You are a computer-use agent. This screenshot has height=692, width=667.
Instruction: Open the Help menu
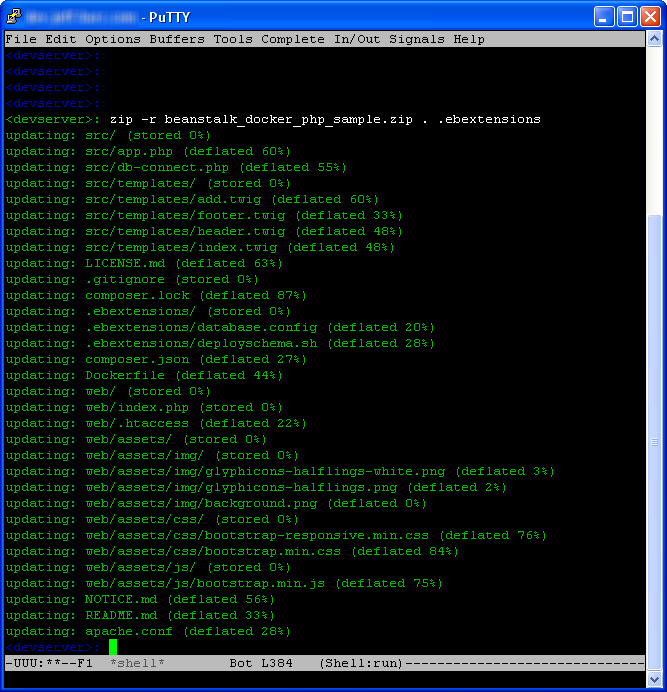pos(469,39)
